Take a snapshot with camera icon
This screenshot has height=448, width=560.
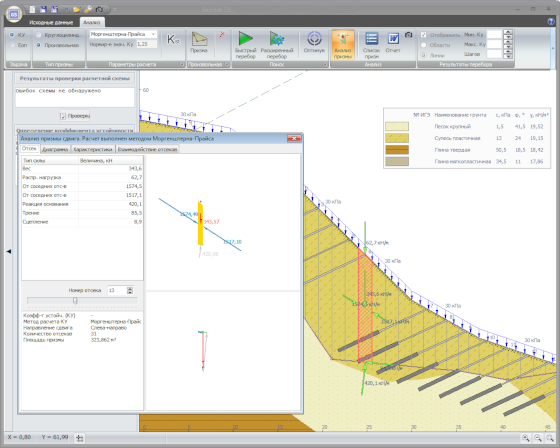pyautogui.click(x=409, y=35)
